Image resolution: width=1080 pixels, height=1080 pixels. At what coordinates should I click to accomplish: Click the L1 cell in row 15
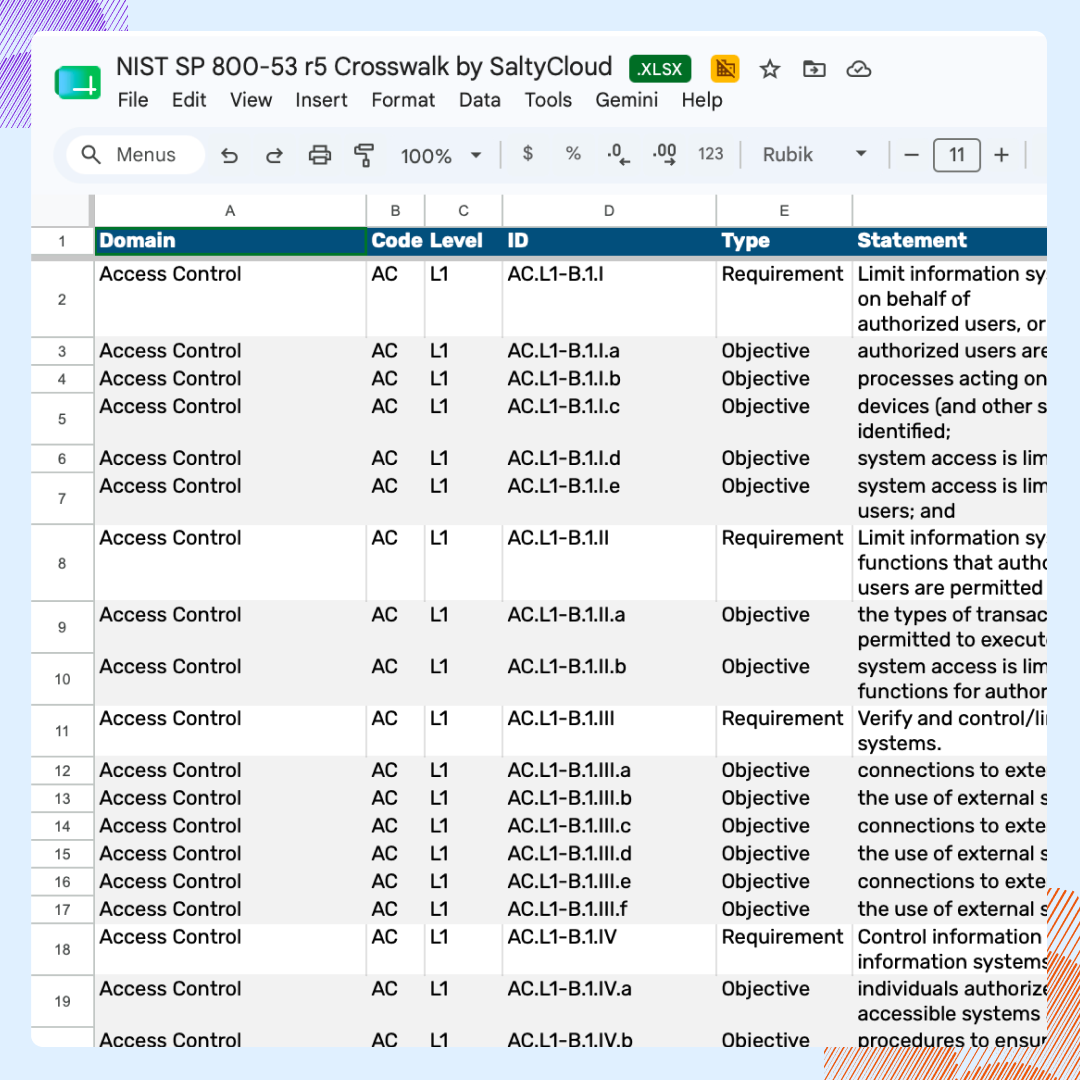[464, 854]
